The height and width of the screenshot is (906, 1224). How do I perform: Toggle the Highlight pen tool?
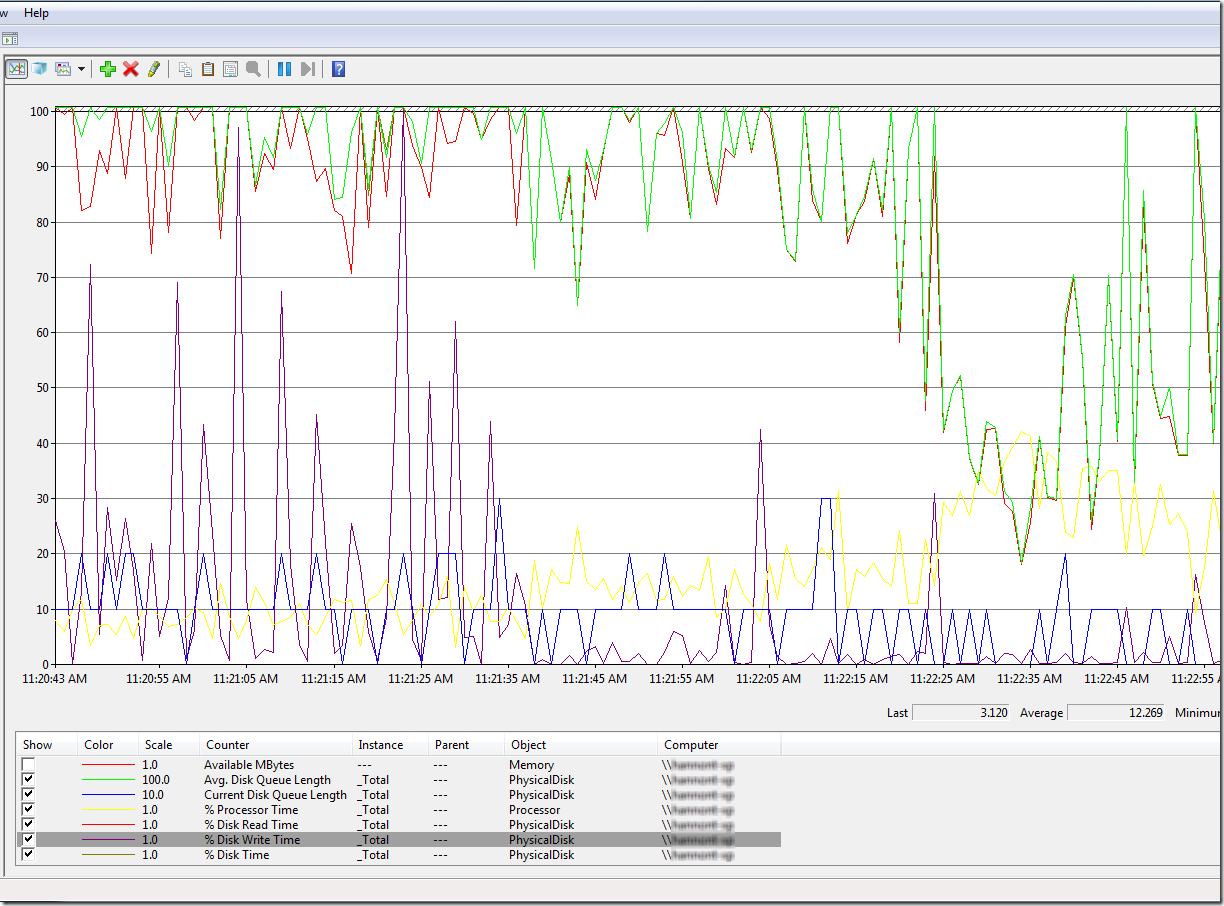click(x=154, y=69)
